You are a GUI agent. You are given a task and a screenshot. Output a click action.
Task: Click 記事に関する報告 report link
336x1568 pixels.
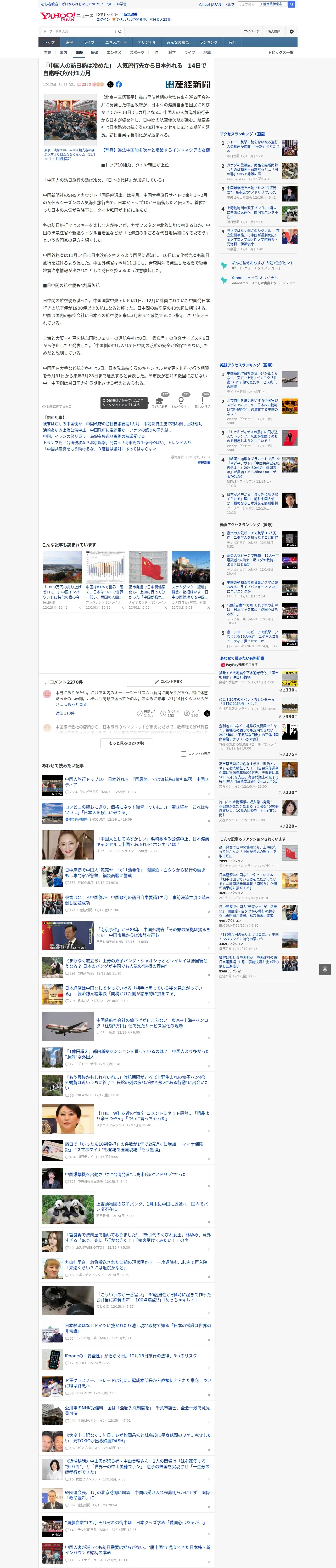57,407
